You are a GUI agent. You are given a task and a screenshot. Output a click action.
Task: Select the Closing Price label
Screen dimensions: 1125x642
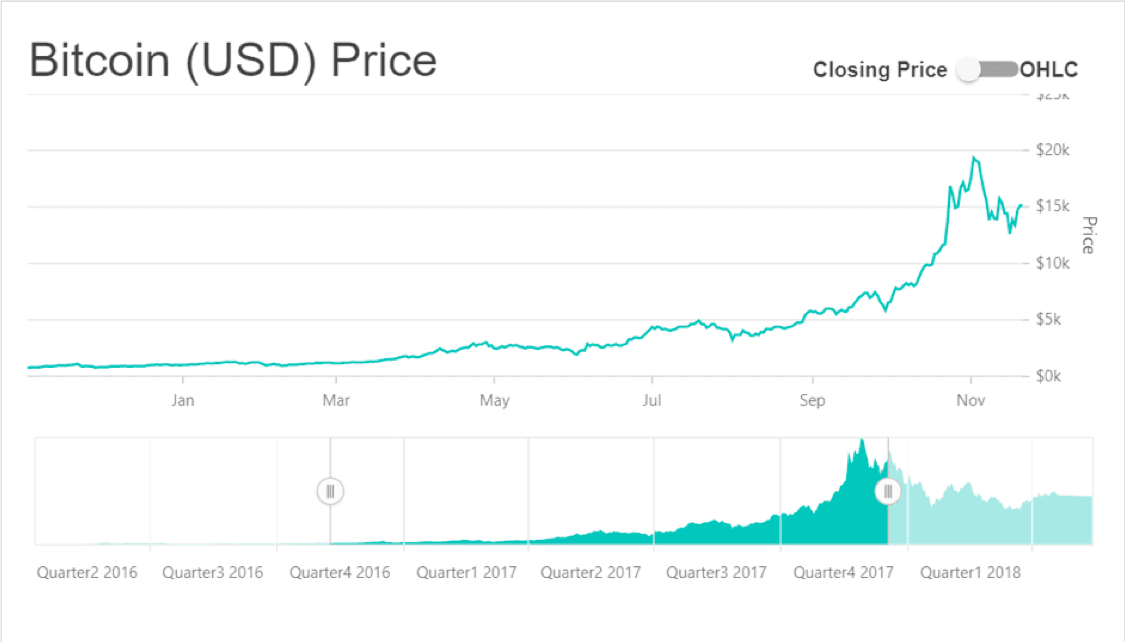click(880, 70)
